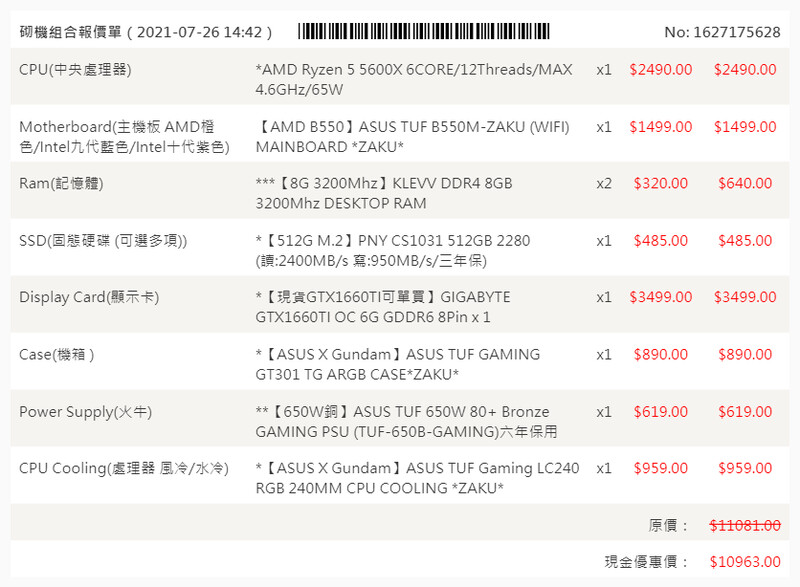The height and width of the screenshot is (587, 800).
Task: Select the CPU(中央處理器) category label
Action: tap(75, 70)
